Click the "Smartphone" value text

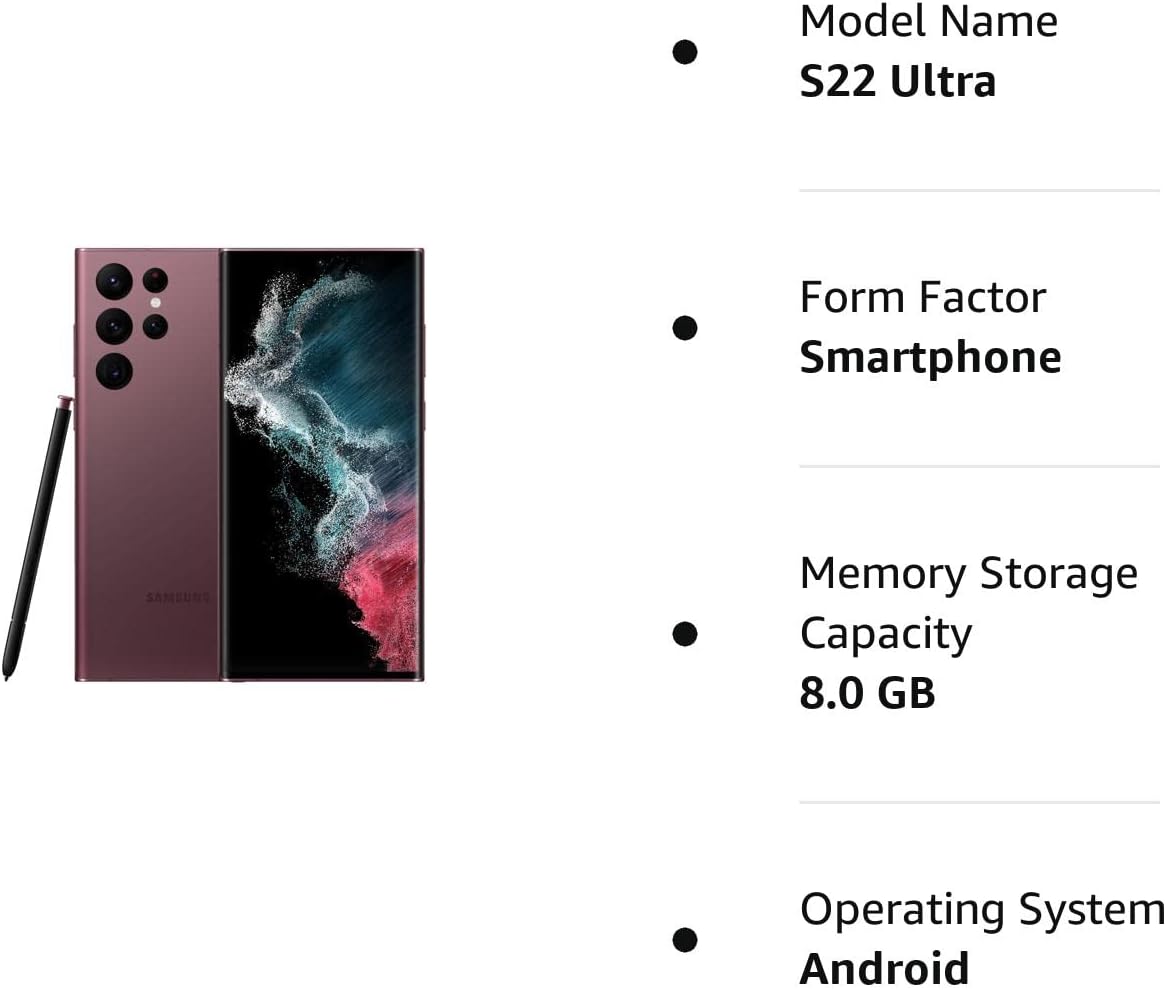[x=930, y=357]
